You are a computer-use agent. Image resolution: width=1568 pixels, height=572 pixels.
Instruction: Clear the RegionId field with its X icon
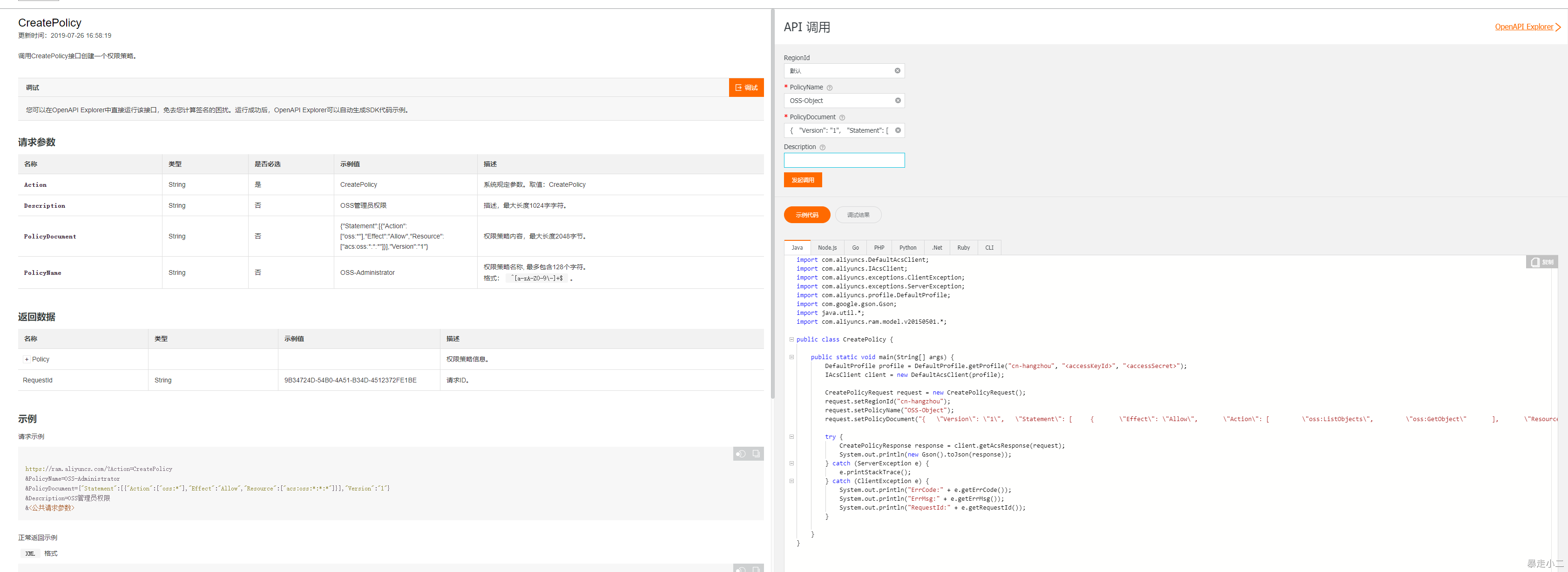897,71
